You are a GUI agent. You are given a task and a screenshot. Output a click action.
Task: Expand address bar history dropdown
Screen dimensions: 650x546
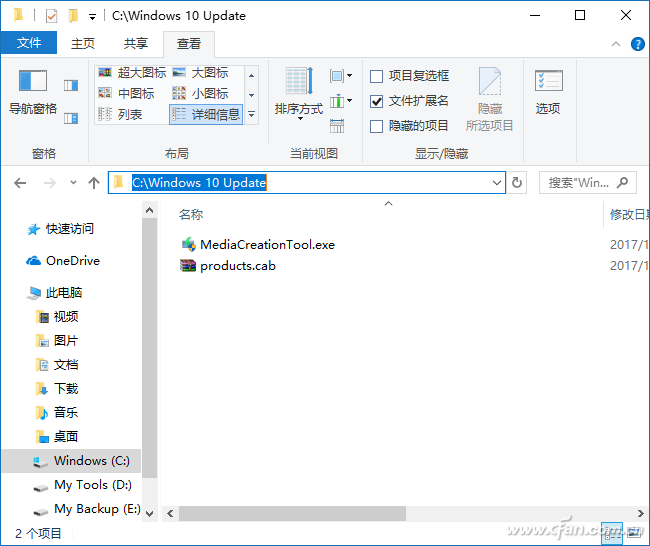pyautogui.click(x=497, y=183)
